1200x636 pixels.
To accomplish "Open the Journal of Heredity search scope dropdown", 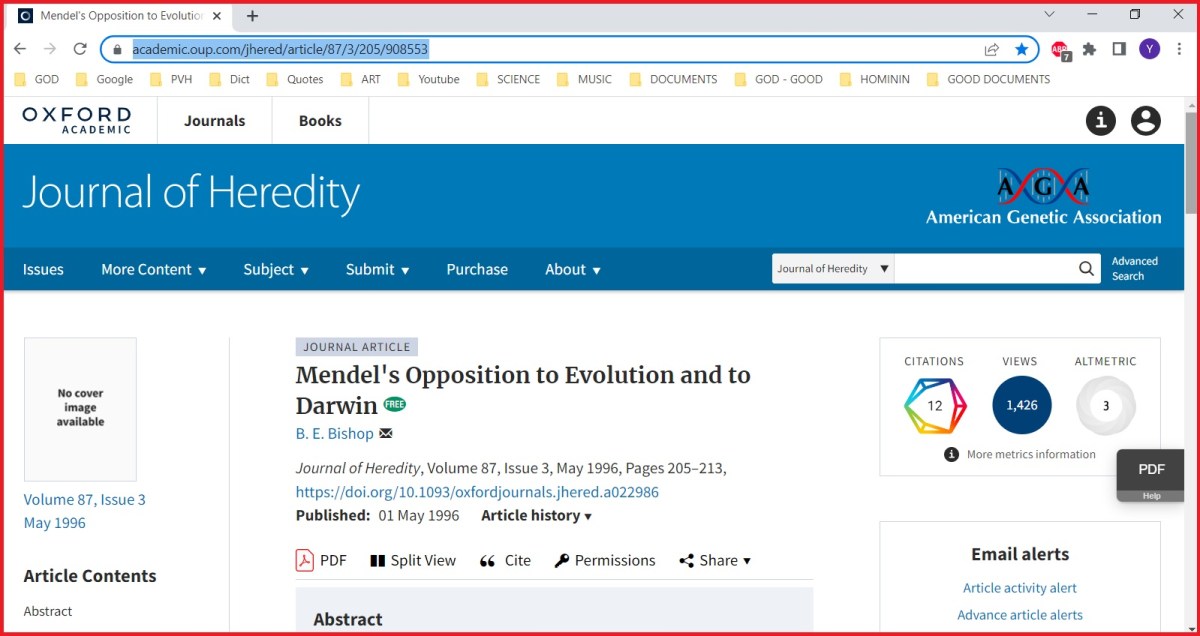I will coord(833,269).
